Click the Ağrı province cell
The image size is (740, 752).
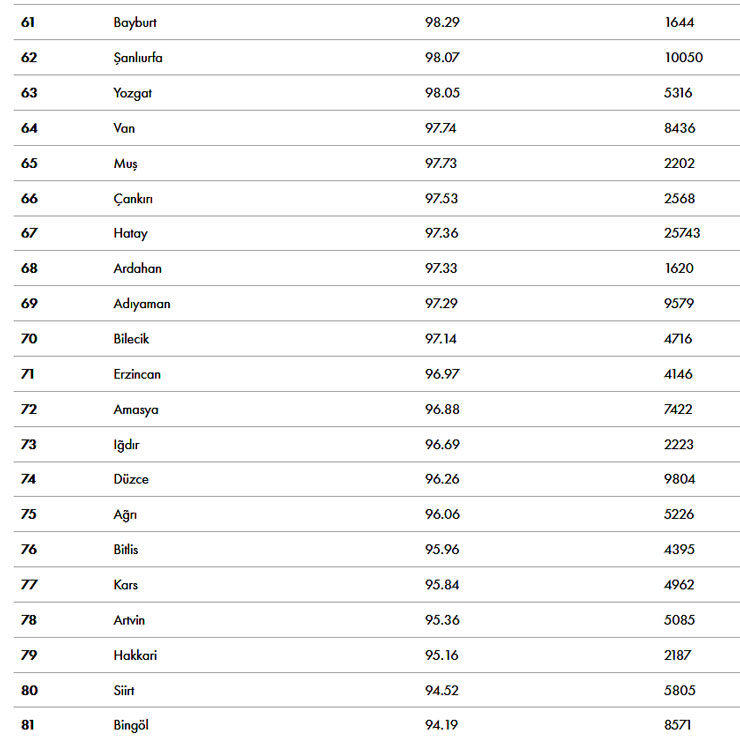pyautogui.click(x=125, y=514)
